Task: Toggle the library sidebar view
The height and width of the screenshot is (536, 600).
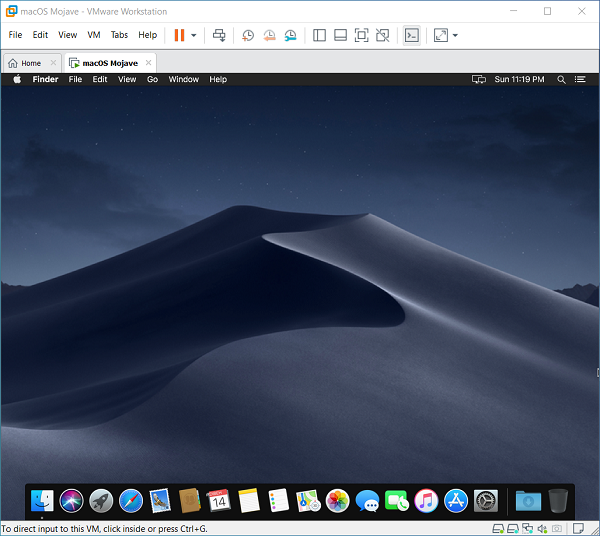Action: click(x=319, y=35)
